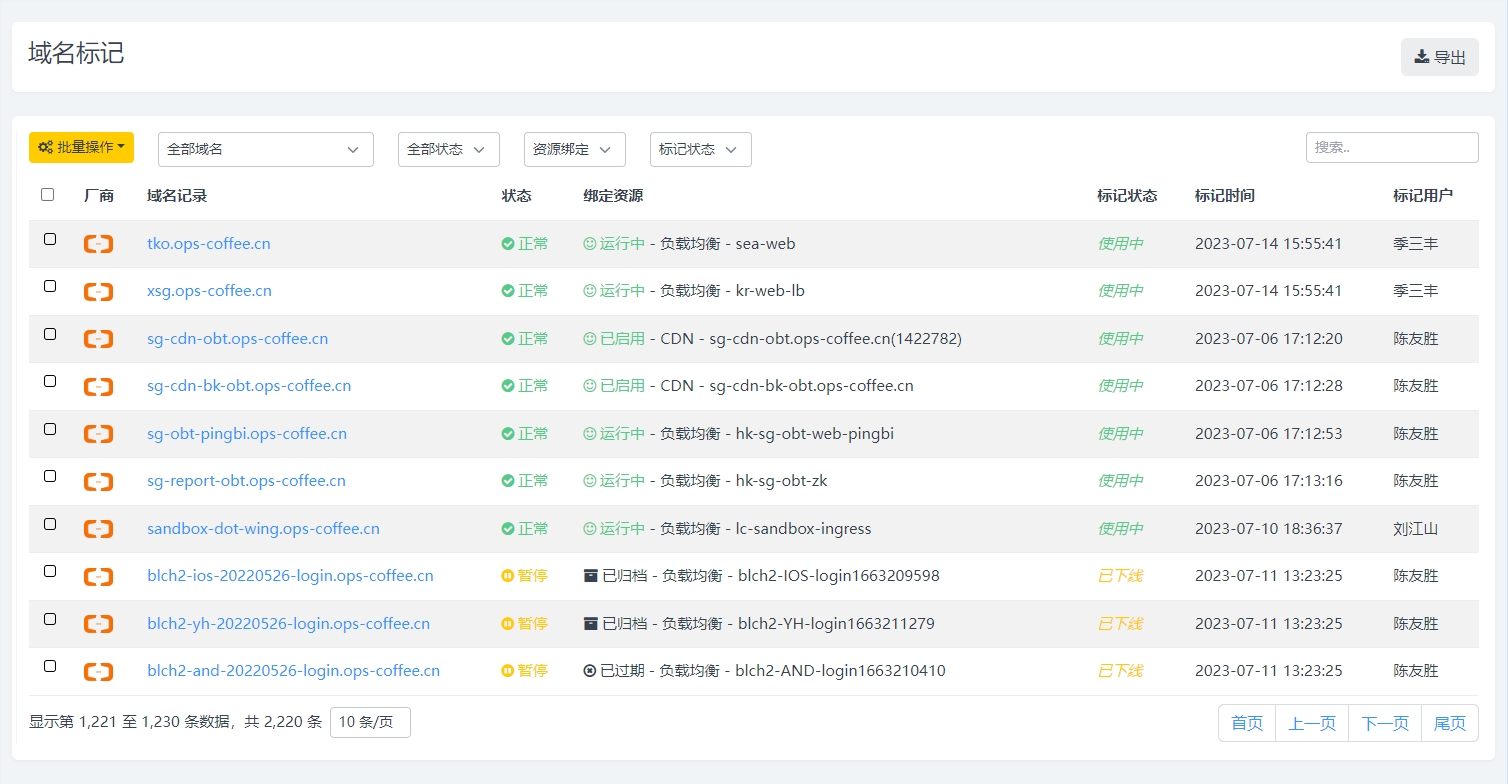Click the 运行中 smiley icon for hk-sg-obt-zk

(590, 481)
